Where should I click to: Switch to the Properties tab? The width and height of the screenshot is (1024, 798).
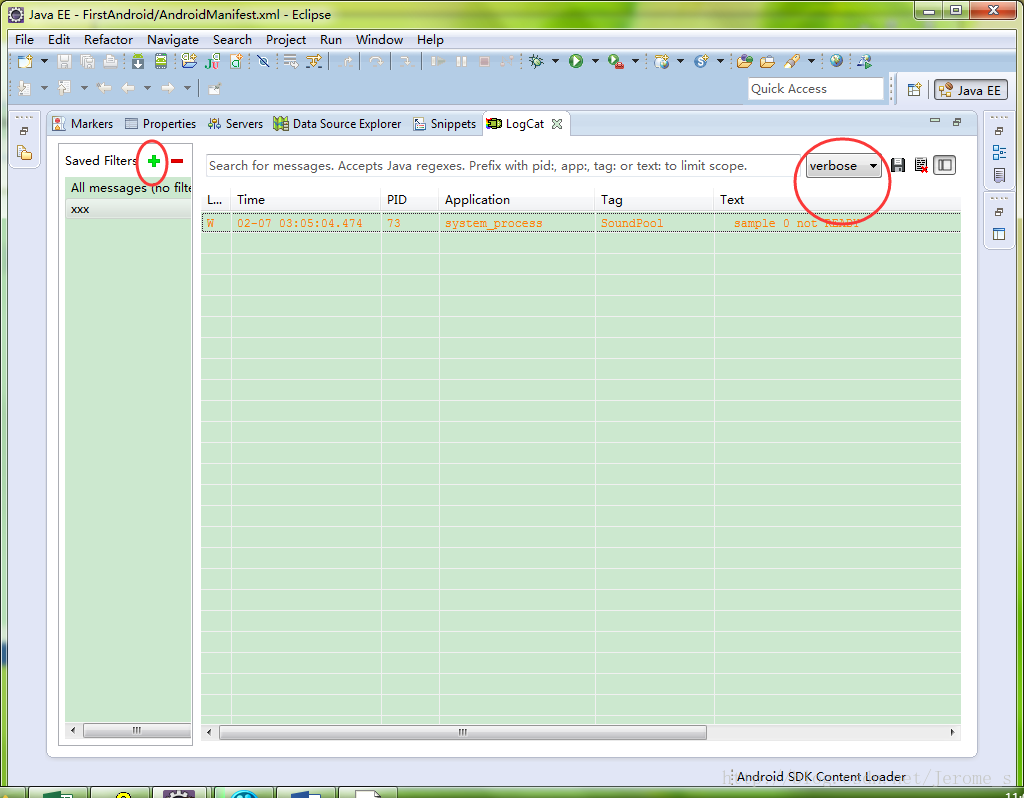pyautogui.click(x=160, y=123)
